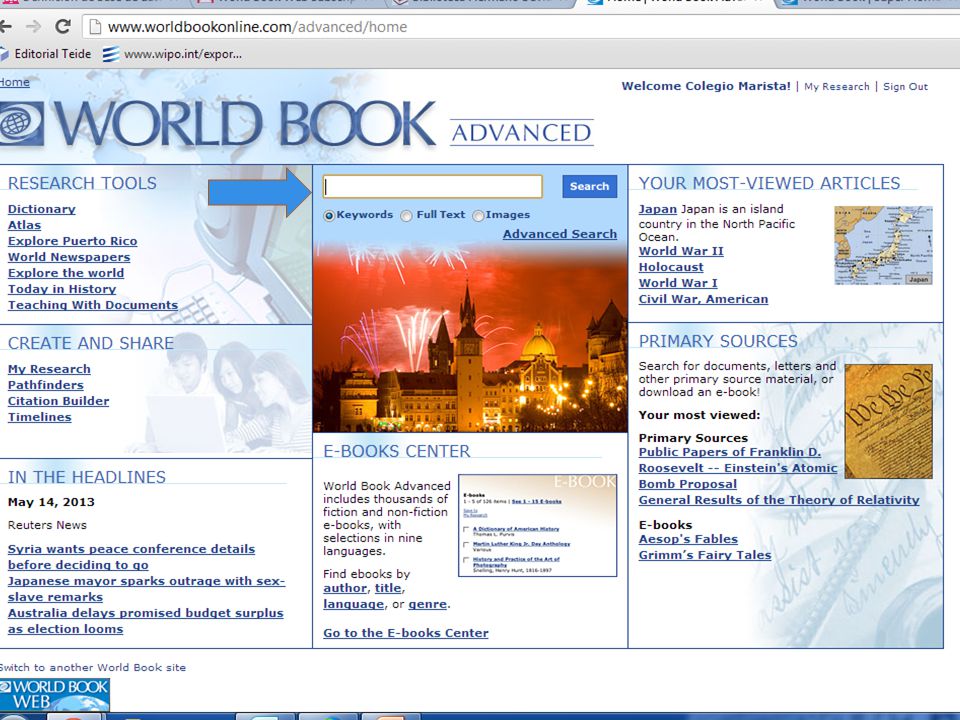Click the May 14, 2013 date text
The image size is (960, 720).
point(51,502)
